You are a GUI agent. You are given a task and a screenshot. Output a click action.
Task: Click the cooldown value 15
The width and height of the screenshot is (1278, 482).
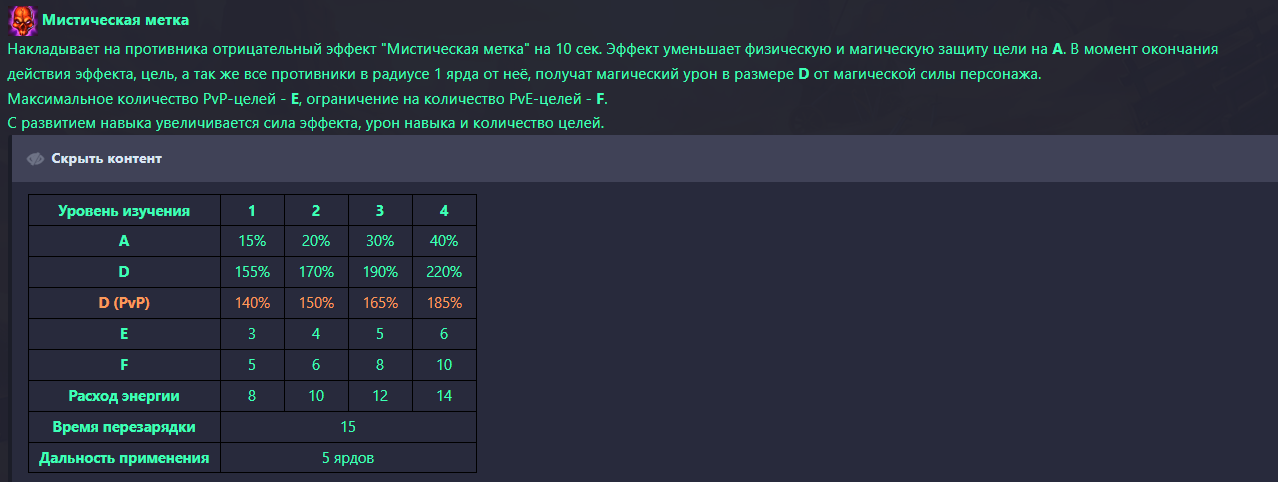point(348,427)
